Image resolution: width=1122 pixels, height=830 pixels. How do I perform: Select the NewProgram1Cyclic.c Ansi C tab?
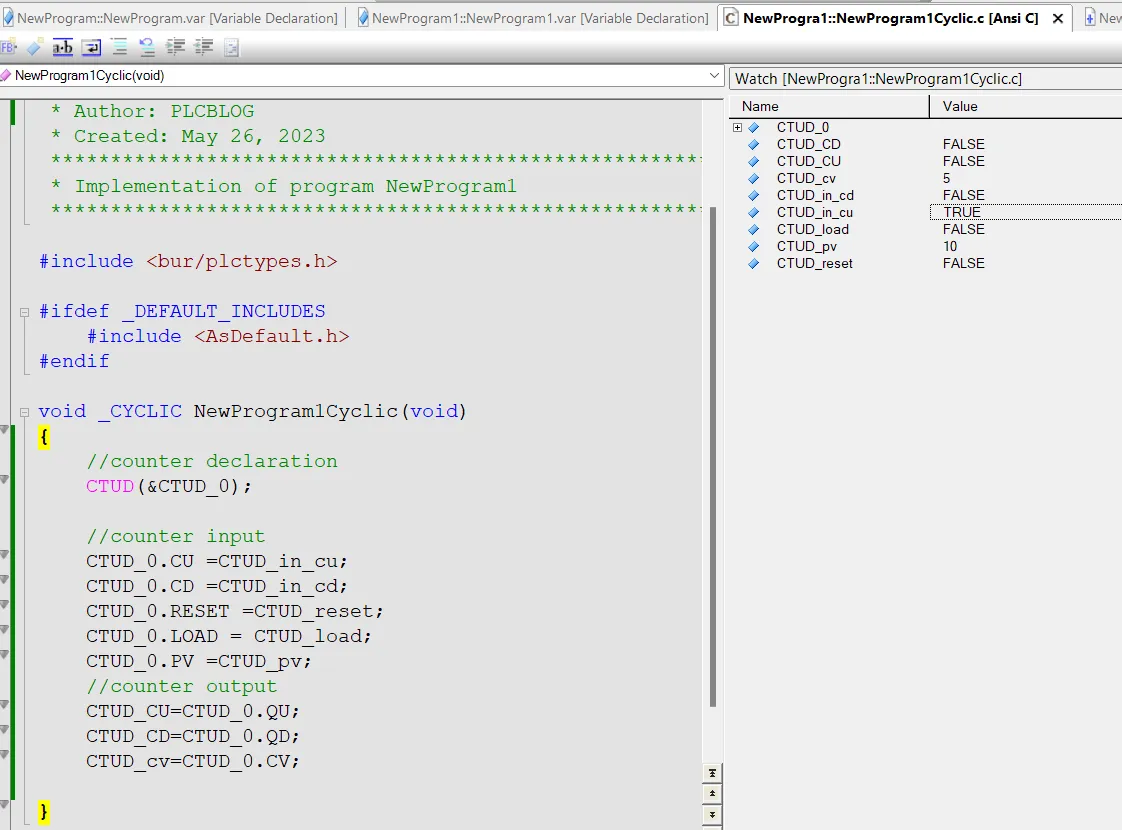[x=890, y=18]
